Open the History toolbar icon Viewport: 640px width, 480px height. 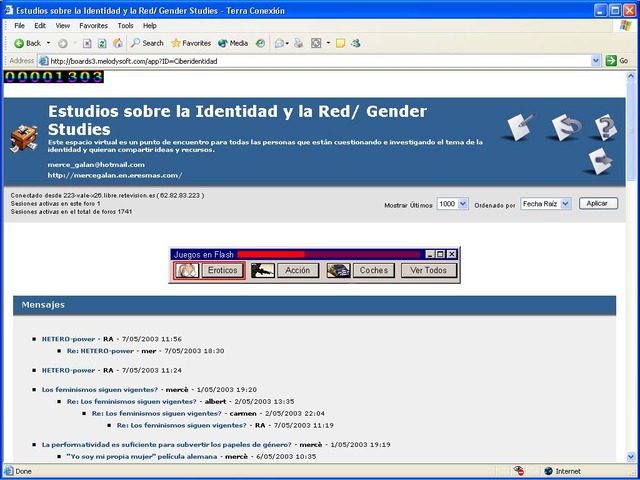point(260,43)
